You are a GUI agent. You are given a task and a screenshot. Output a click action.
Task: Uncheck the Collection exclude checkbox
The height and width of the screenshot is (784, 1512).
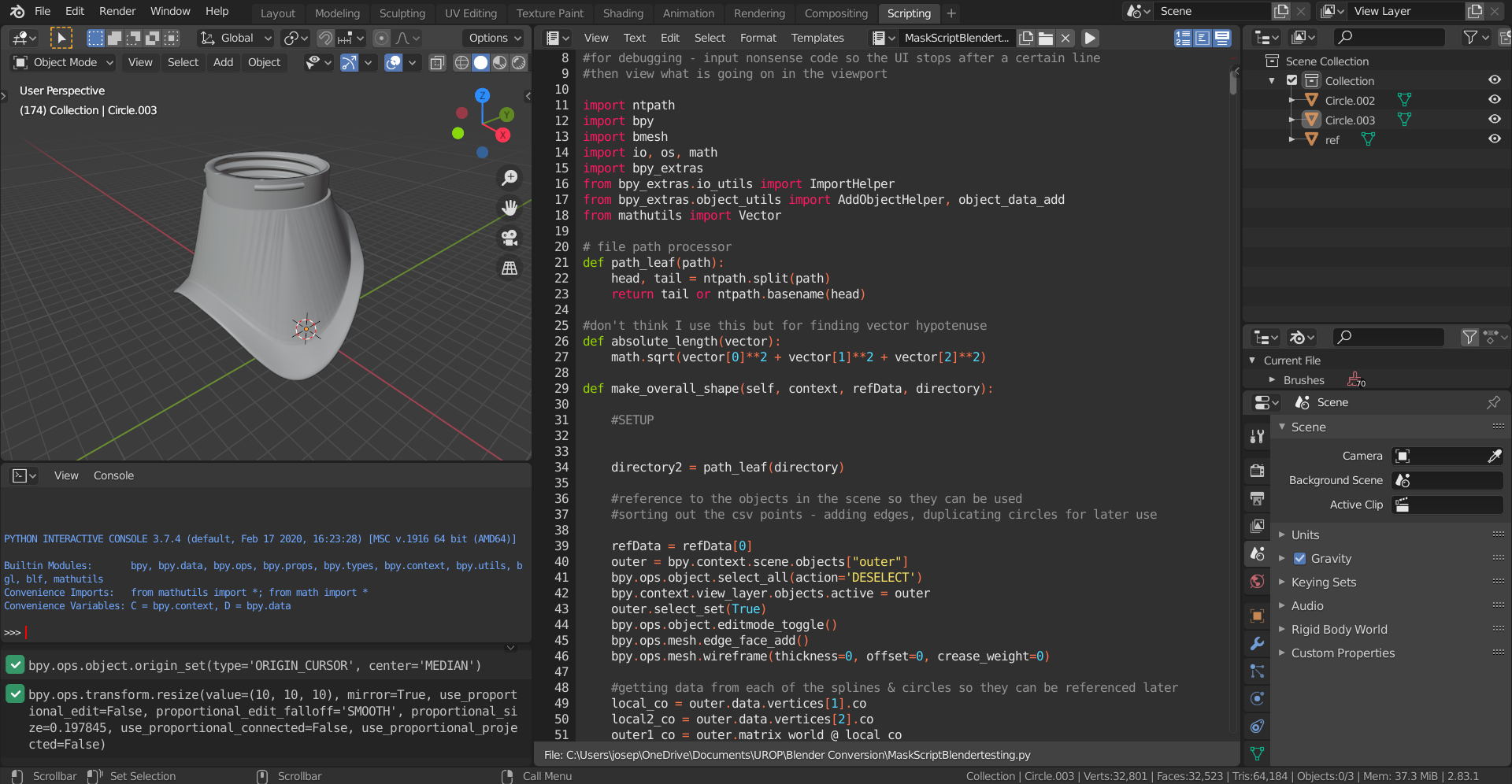point(1291,80)
